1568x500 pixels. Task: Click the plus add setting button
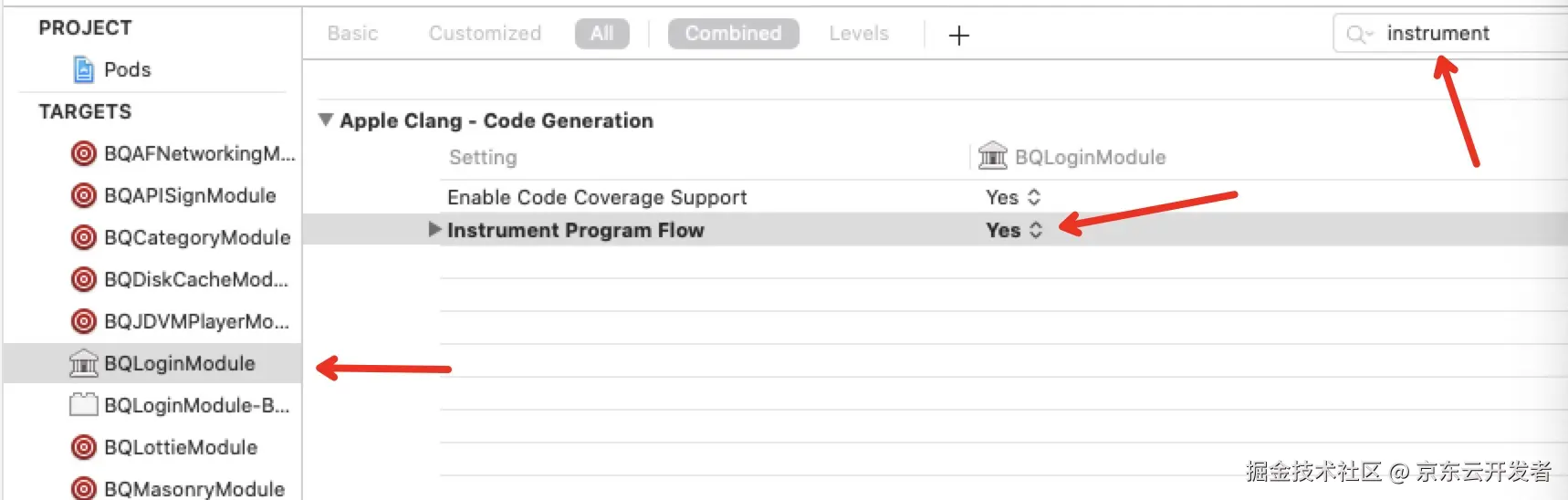pos(958,36)
